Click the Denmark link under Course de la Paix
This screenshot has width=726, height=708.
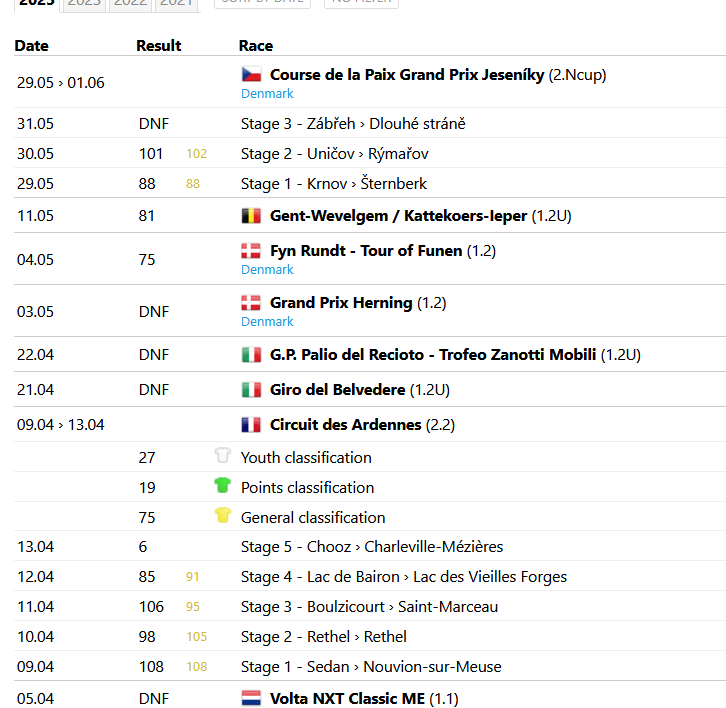coord(267,93)
